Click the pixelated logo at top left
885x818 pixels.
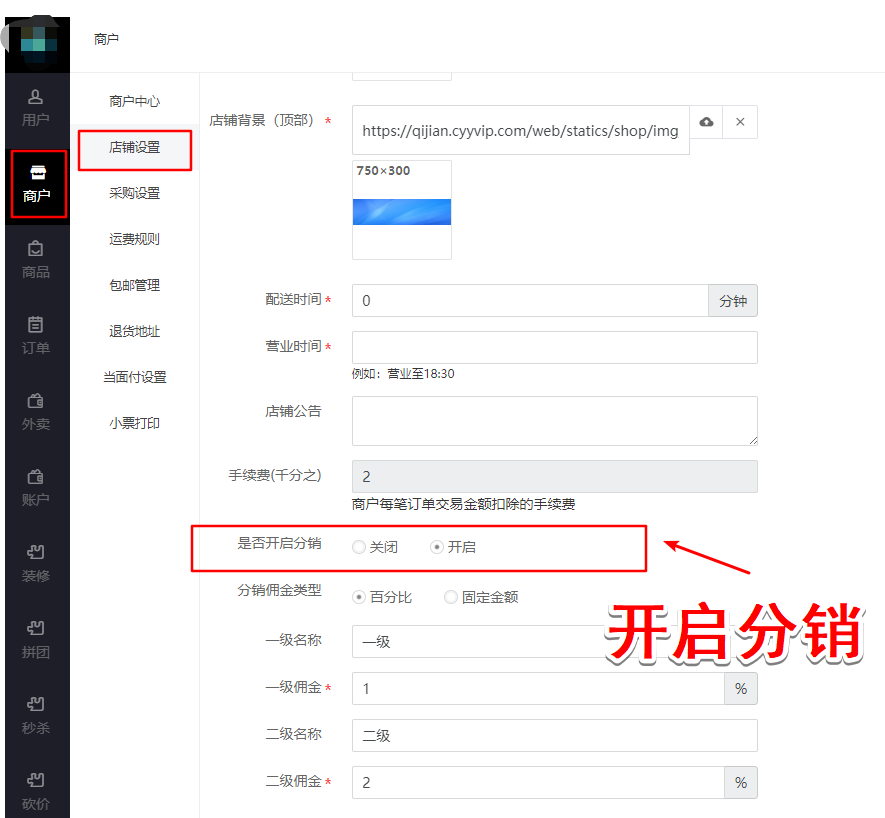37,44
